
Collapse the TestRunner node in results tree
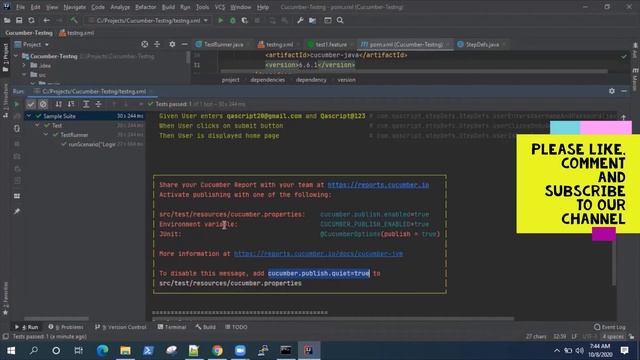coord(46,135)
